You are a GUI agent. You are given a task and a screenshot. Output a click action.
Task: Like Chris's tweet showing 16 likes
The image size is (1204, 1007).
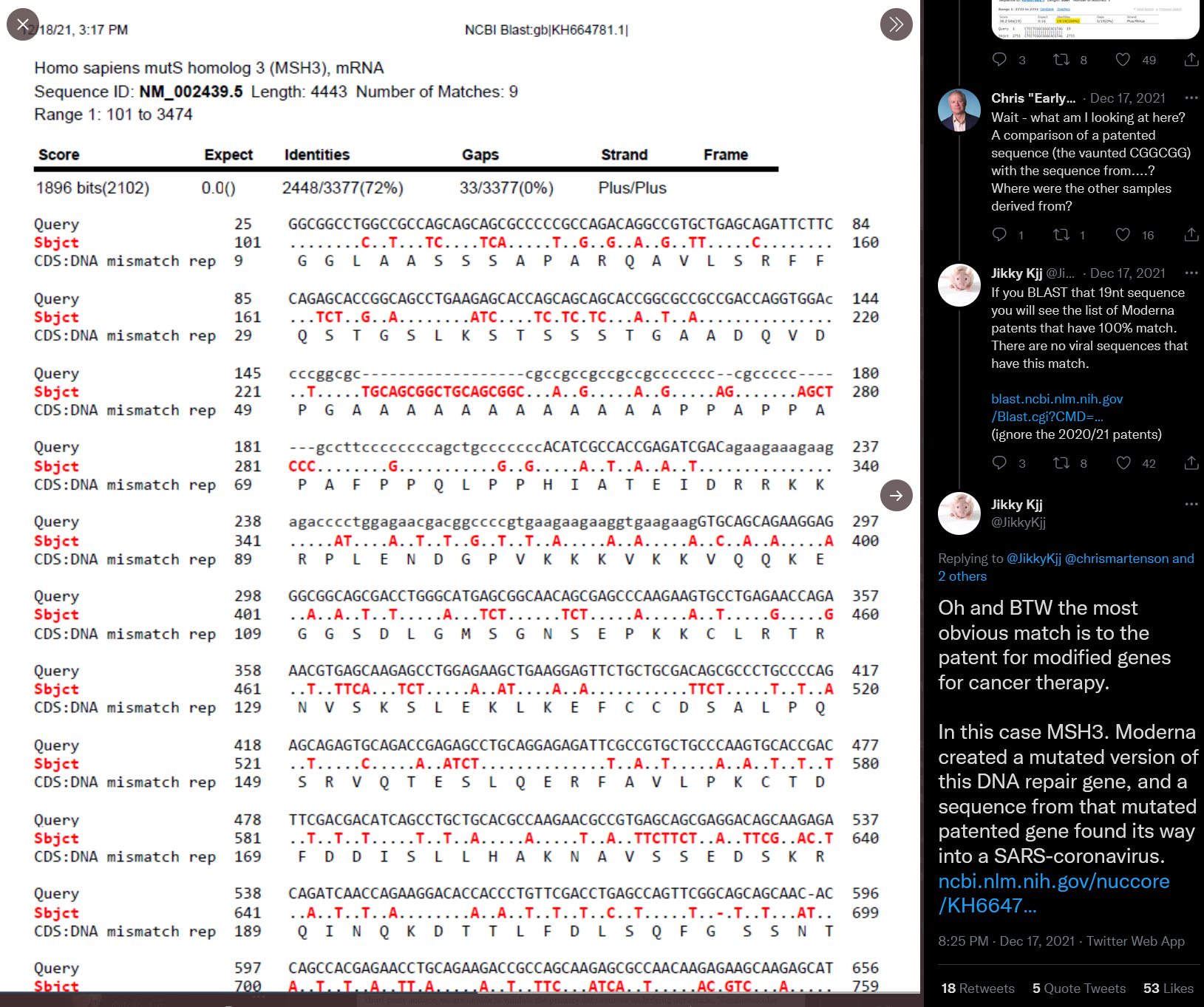click(x=1123, y=235)
